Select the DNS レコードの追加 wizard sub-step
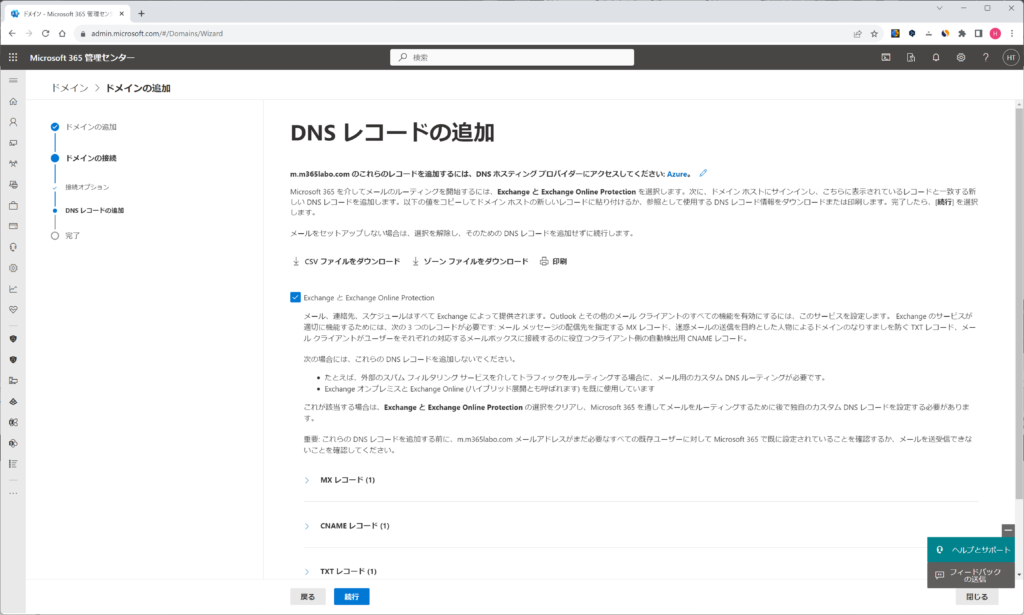This screenshot has height=615, width=1024. 89,210
